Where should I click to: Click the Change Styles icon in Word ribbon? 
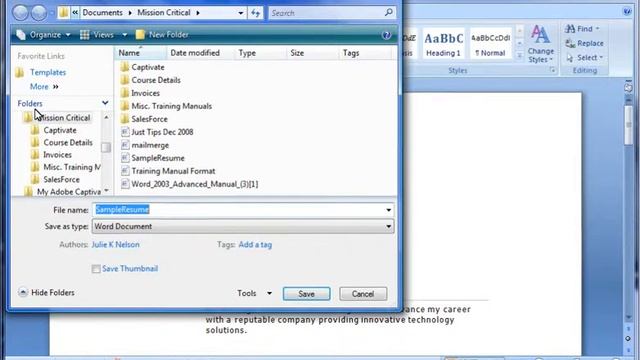tap(540, 34)
